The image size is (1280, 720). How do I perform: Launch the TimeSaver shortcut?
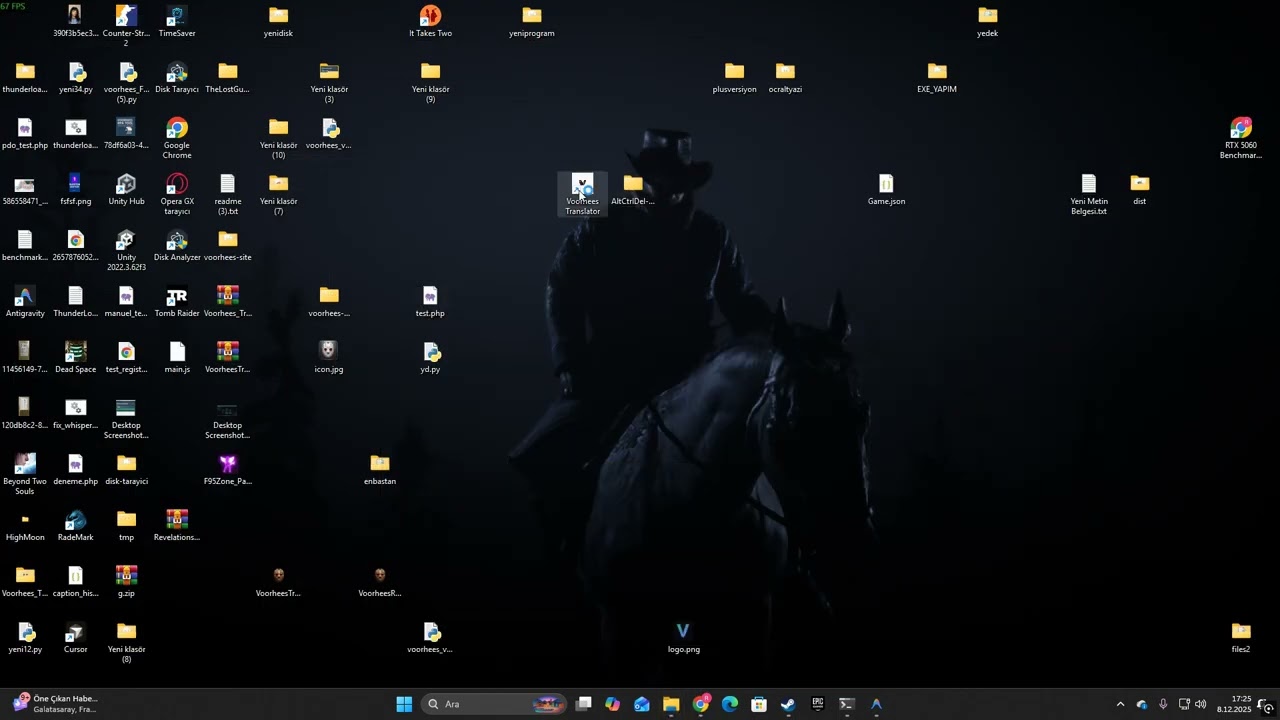177,22
